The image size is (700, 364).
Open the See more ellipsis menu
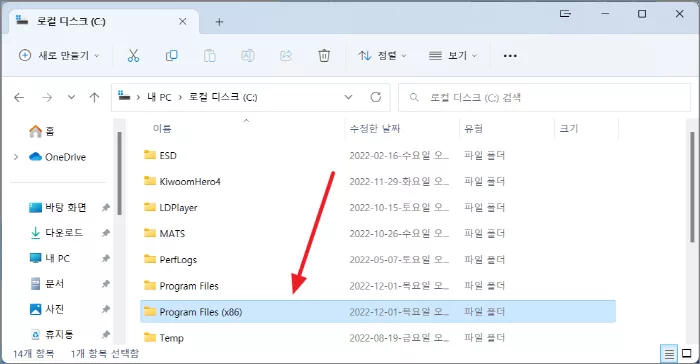click(510, 56)
